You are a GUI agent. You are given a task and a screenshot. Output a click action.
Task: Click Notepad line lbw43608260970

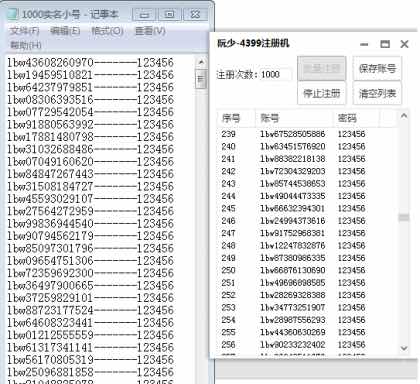[91, 63]
